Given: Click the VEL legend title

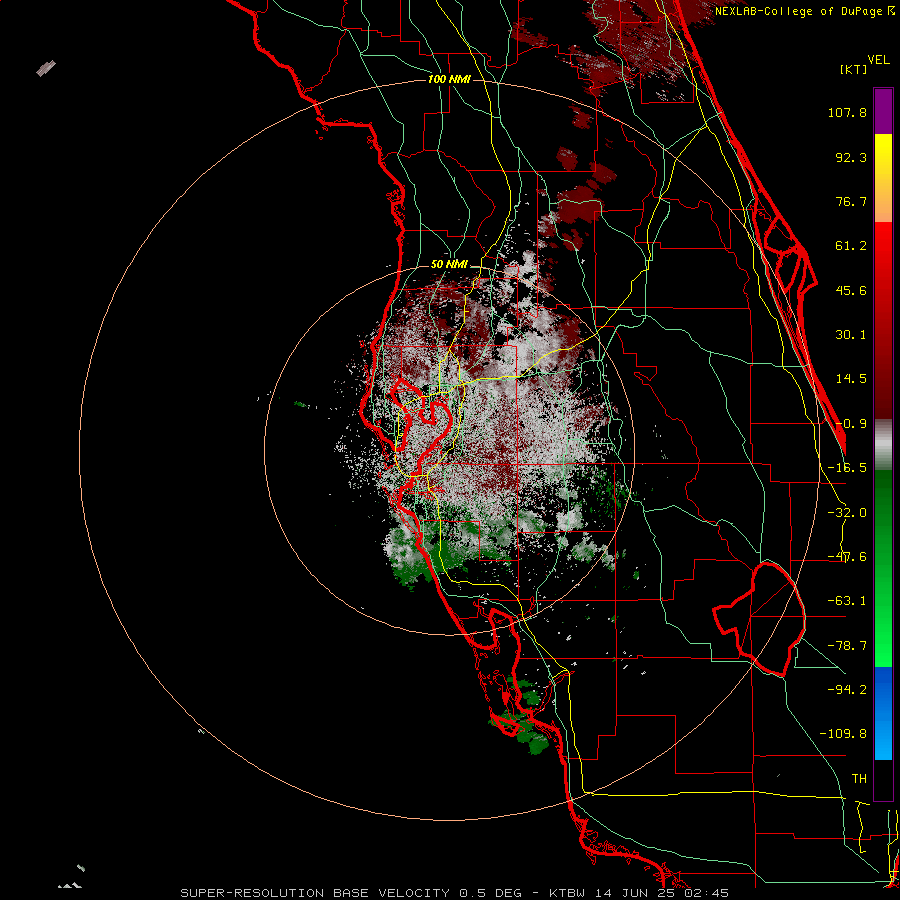Looking at the screenshot, I should tap(878, 60).
